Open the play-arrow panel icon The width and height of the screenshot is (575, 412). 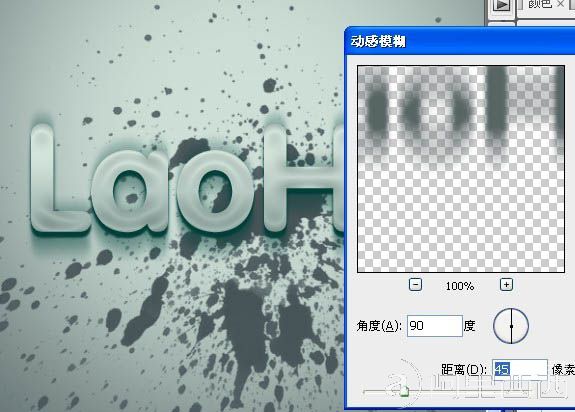click(502, 5)
